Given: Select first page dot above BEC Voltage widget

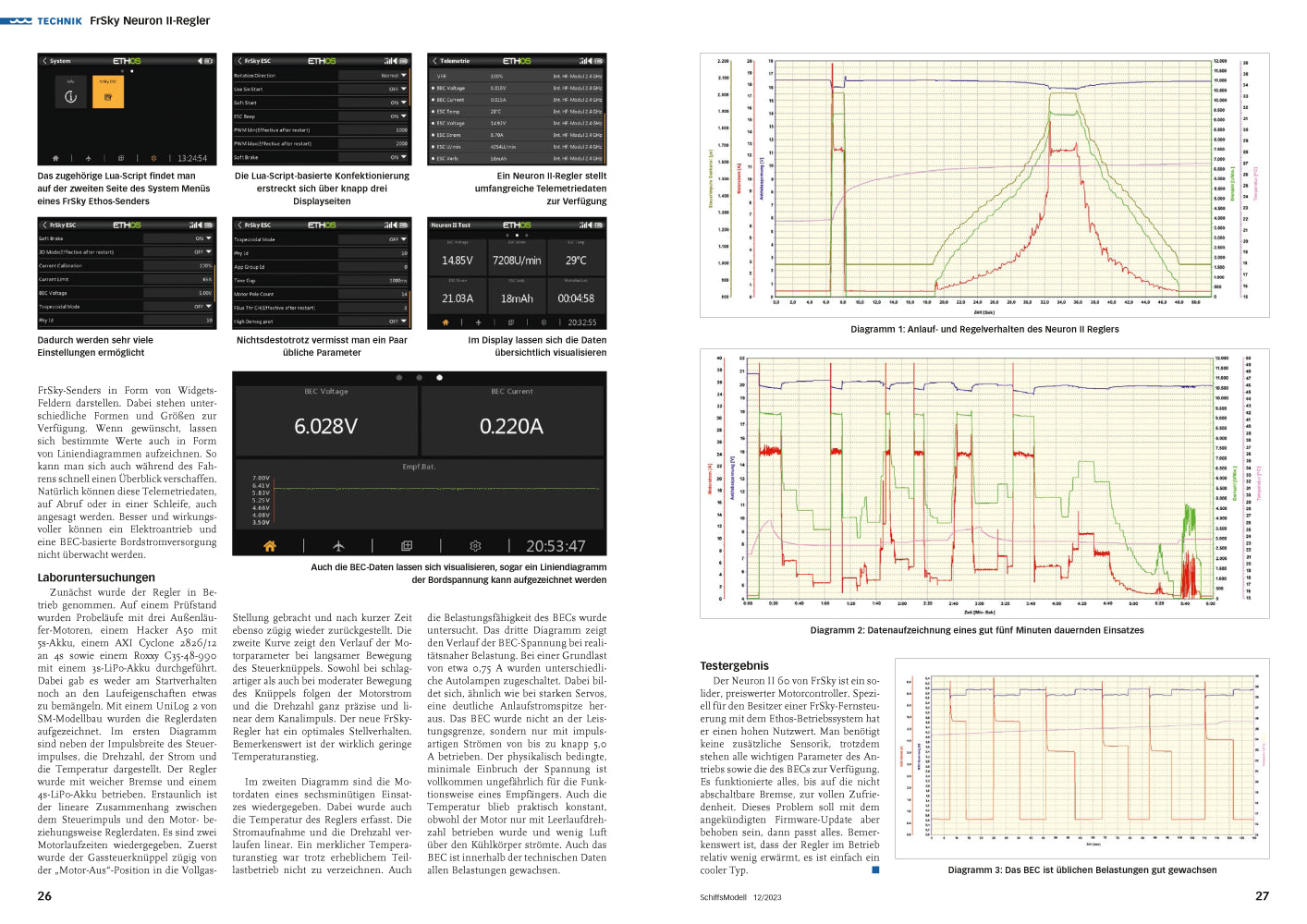Looking at the screenshot, I should pyautogui.click(x=399, y=378).
